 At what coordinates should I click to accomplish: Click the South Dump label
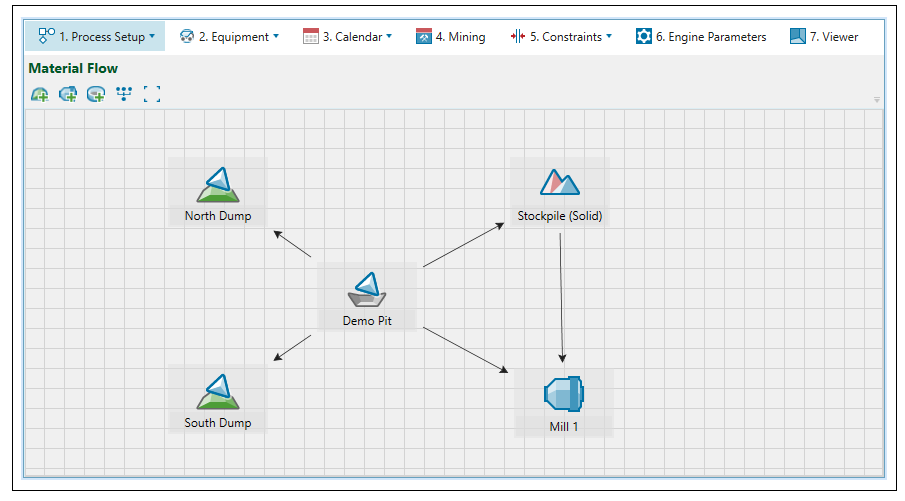[x=218, y=423]
